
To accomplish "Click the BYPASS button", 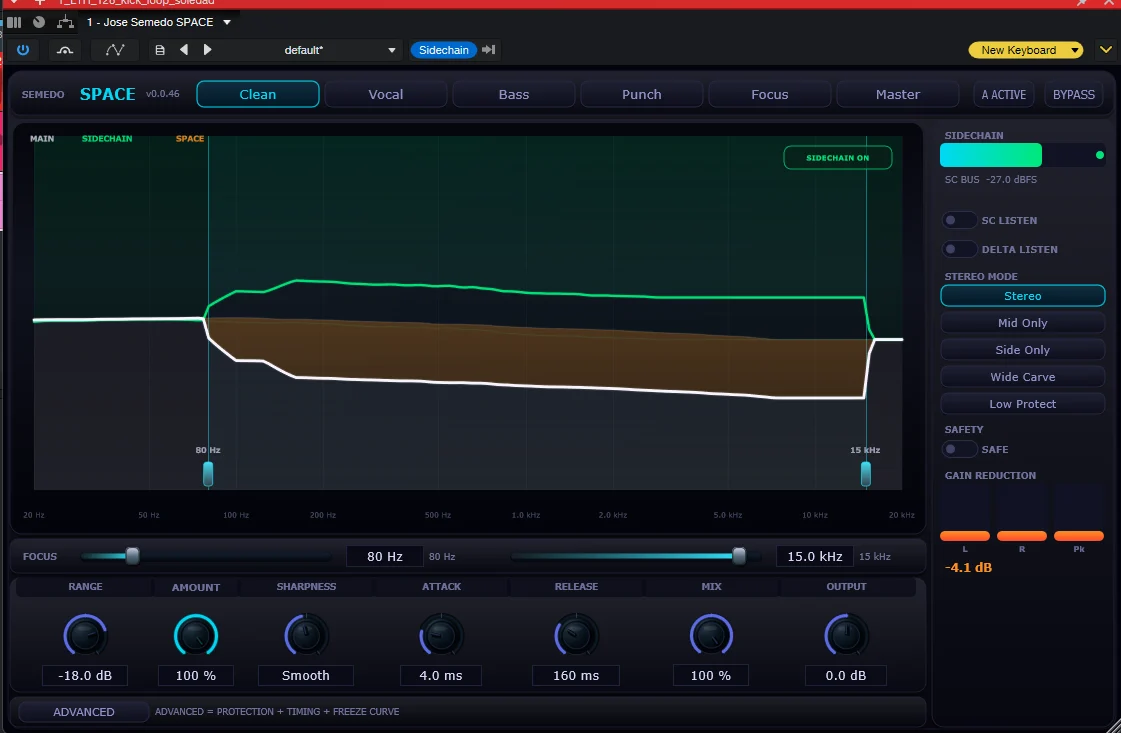I will pos(1074,94).
